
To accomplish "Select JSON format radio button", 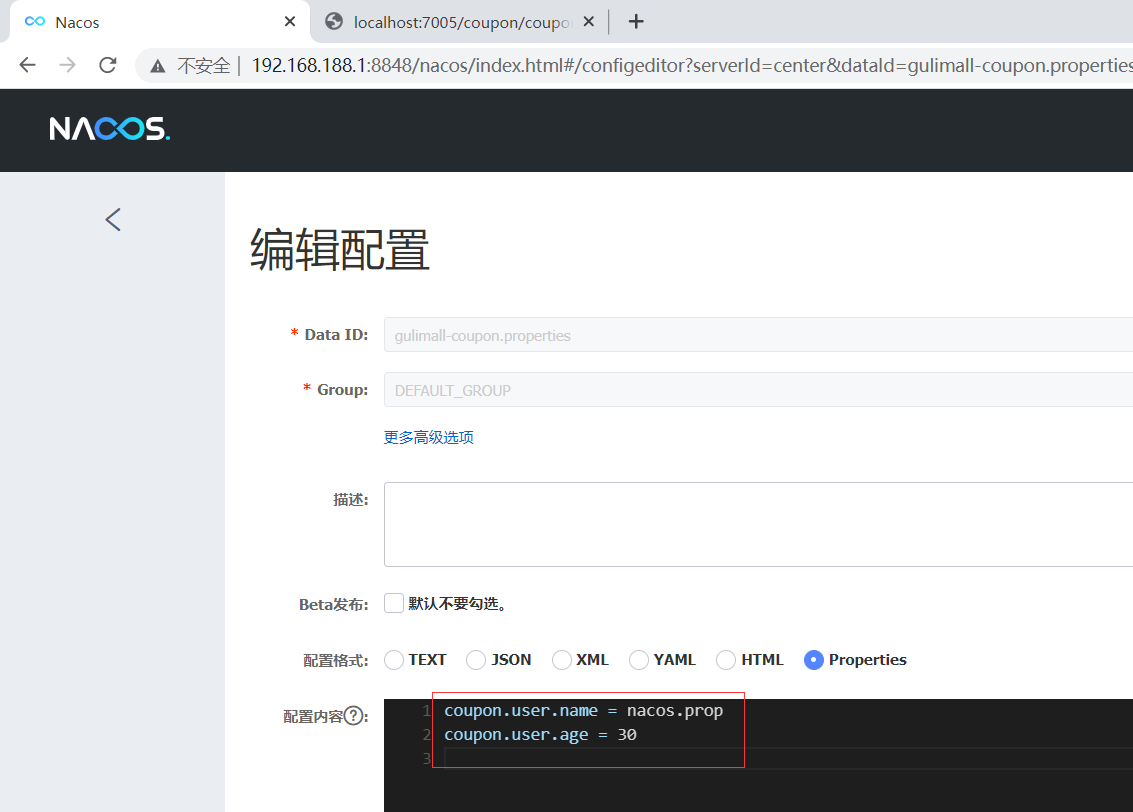I will (x=476, y=660).
